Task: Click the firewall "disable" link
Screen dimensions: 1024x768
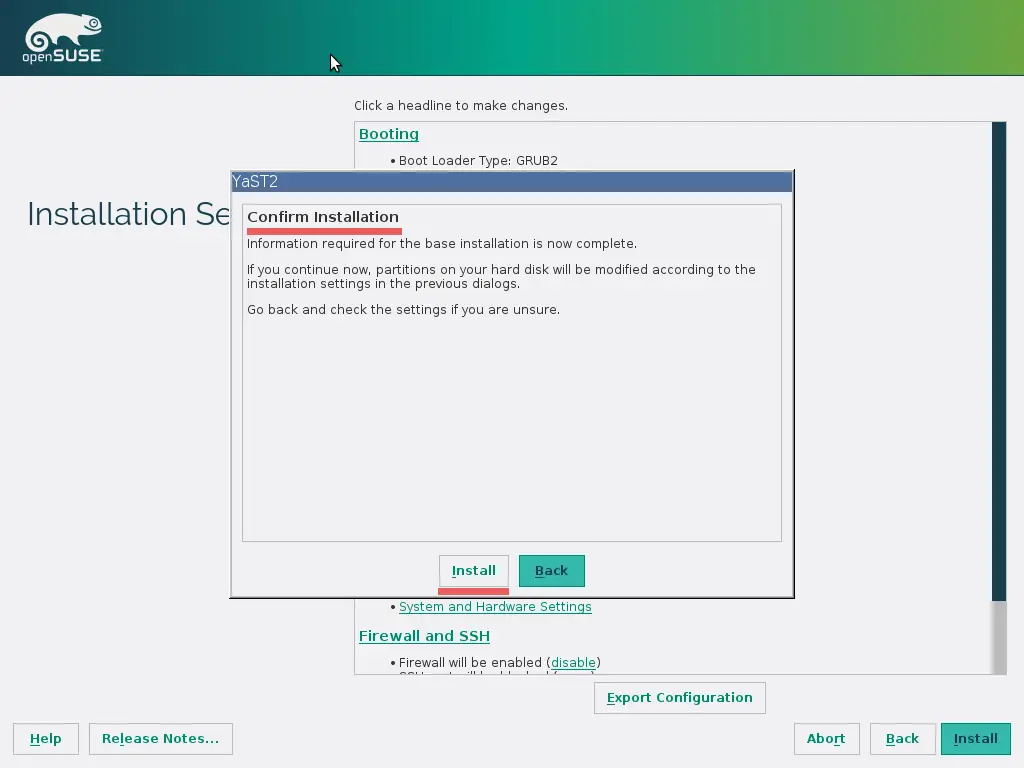Action: [x=573, y=662]
